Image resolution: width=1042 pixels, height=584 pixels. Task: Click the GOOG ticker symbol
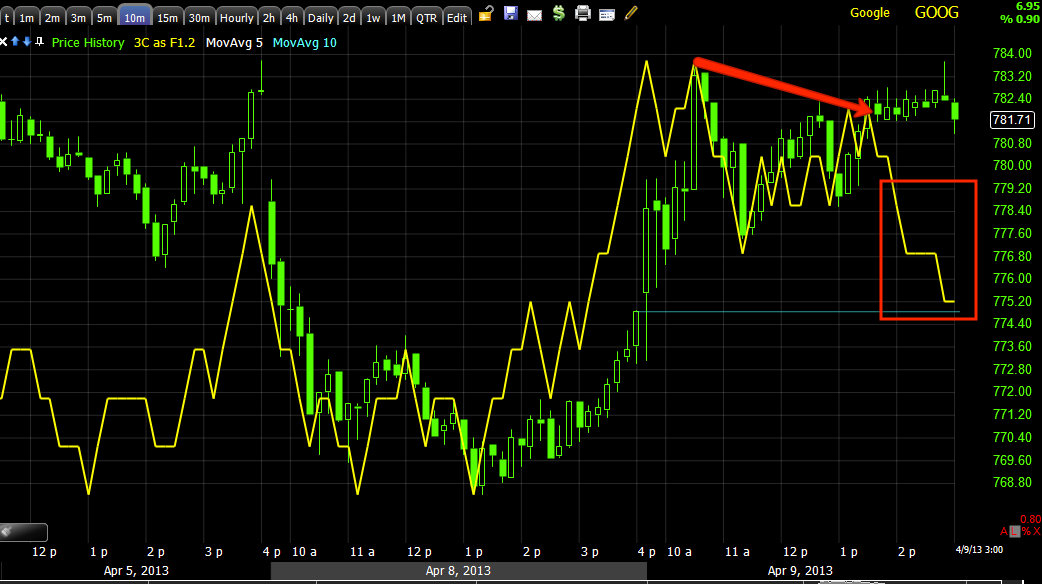(937, 13)
